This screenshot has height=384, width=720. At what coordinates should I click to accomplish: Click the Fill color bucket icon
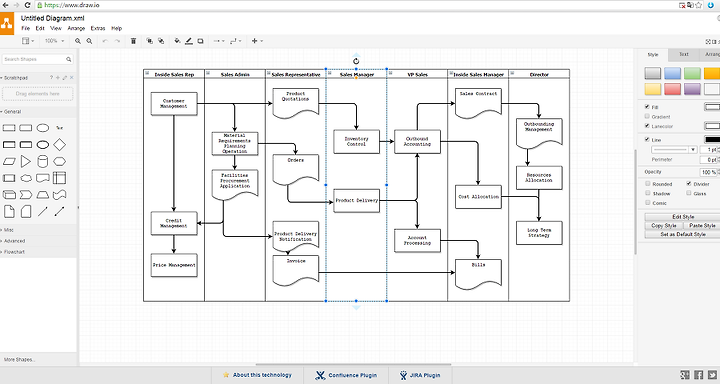click(177, 41)
